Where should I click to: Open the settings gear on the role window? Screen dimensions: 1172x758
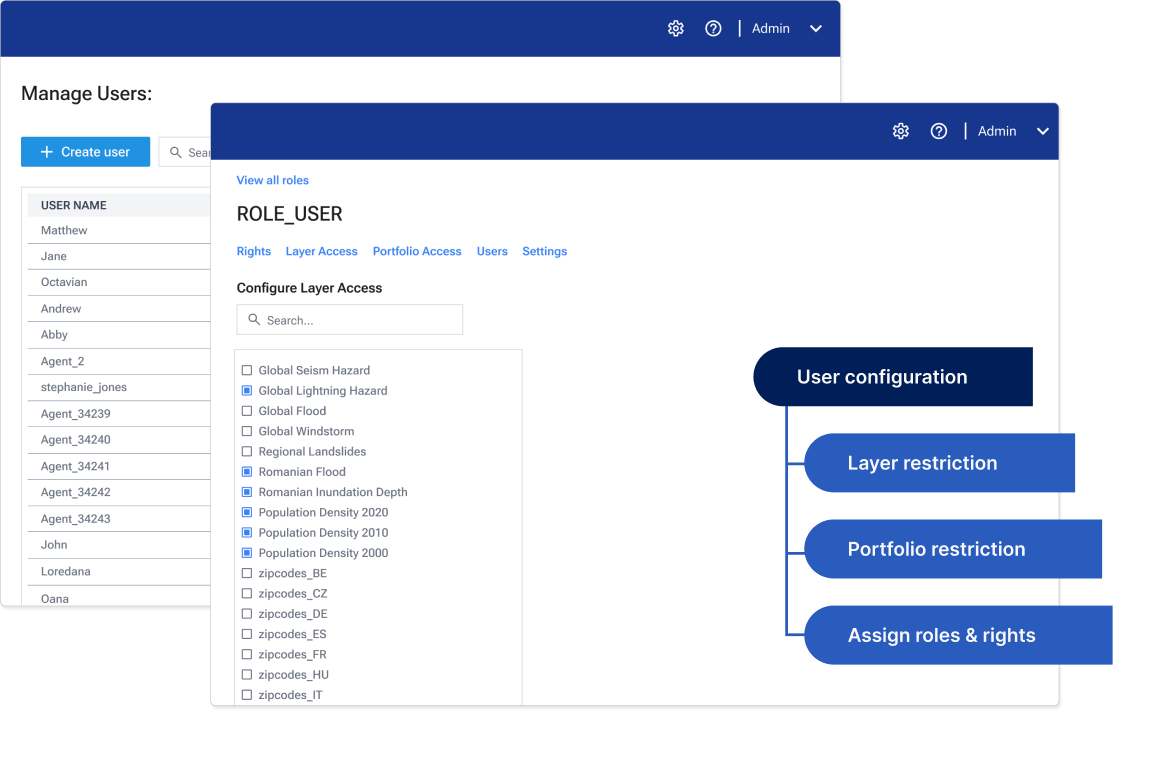900,130
